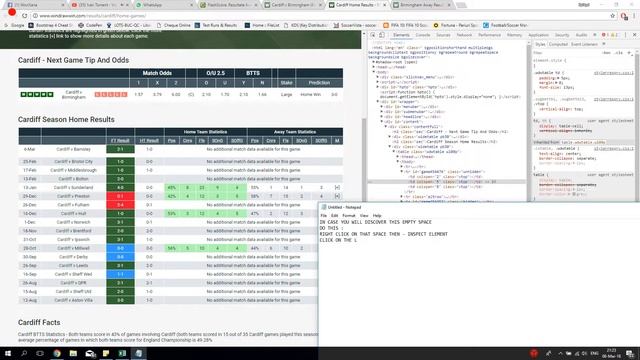The height and width of the screenshot is (360, 640).
Task: Open the Network tab in DevTools
Action: (x=464, y=35)
